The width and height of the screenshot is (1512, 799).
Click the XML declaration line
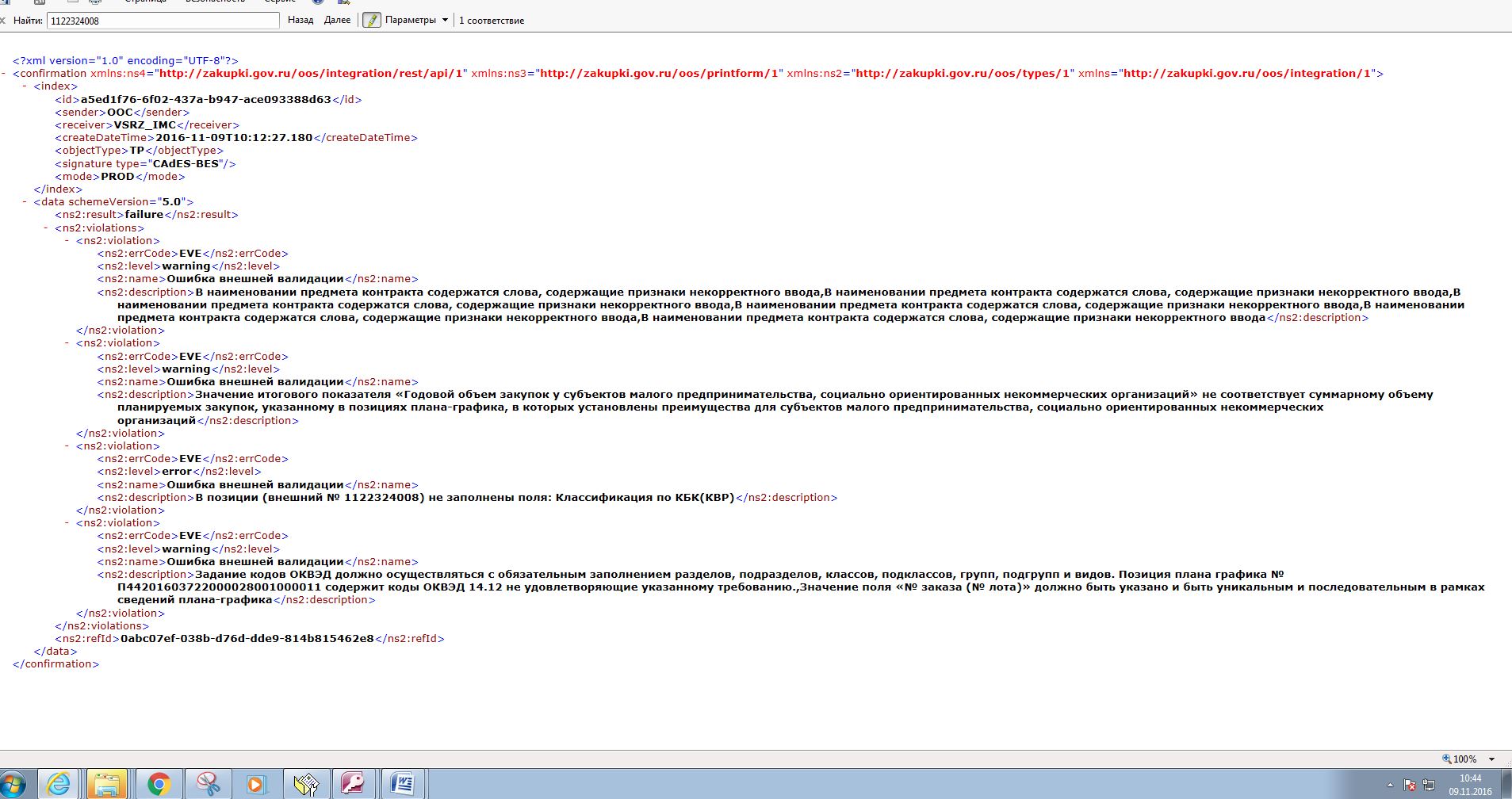click(x=125, y=61)
